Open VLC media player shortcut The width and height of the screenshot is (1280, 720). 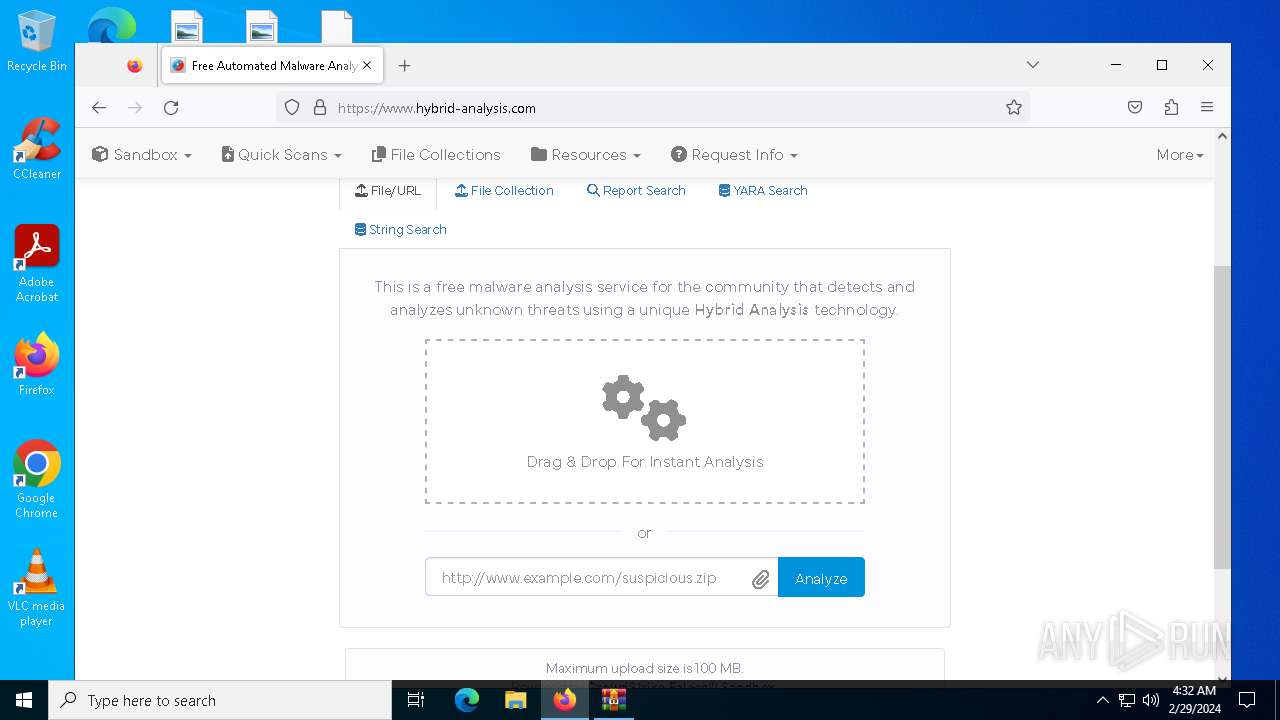tap(37, 588)
